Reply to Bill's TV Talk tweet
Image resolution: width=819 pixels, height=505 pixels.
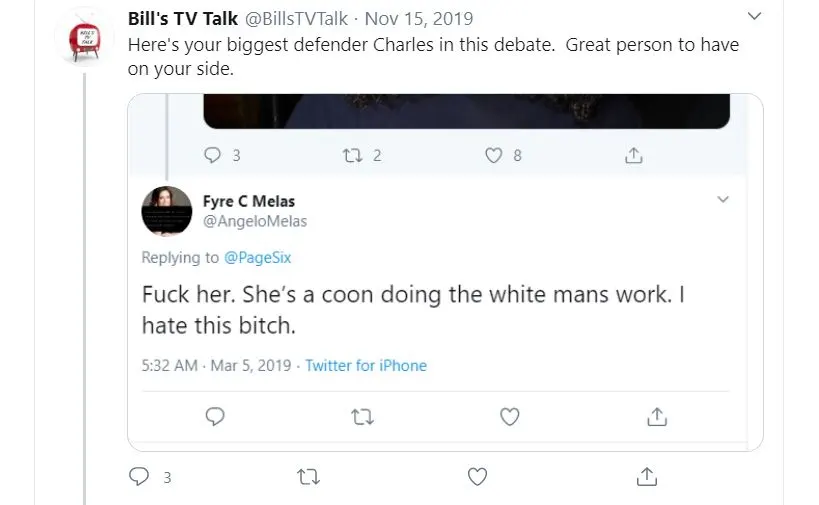click(x=140, y=477)
